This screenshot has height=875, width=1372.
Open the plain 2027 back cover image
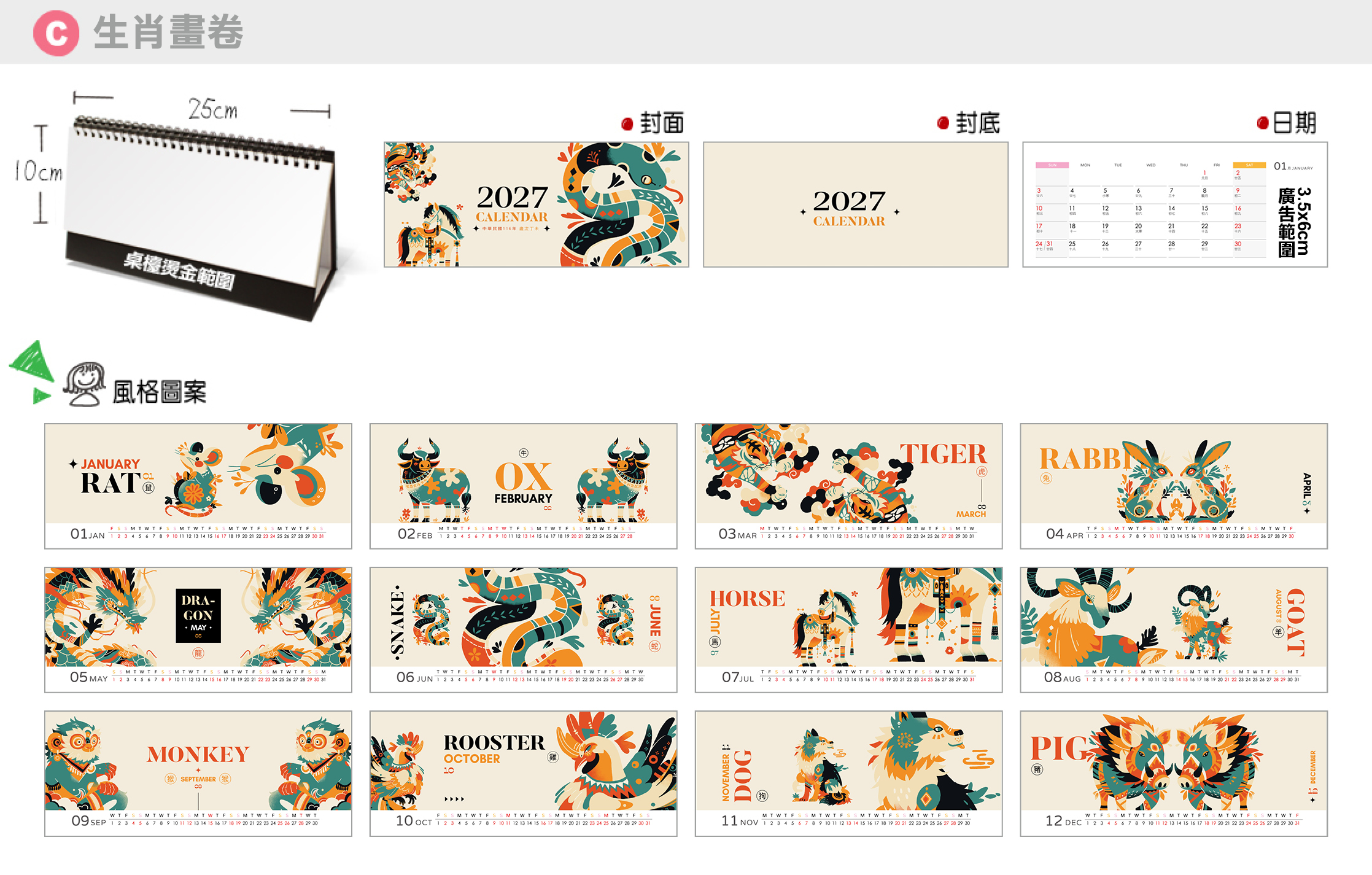click(856, 204)
